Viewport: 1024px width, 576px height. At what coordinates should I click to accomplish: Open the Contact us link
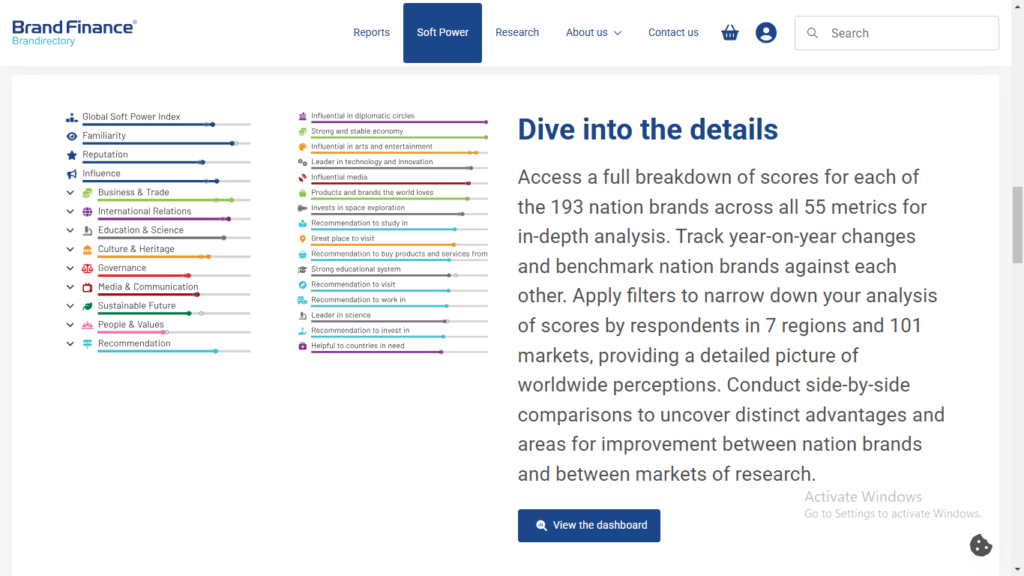coord(673,33)
